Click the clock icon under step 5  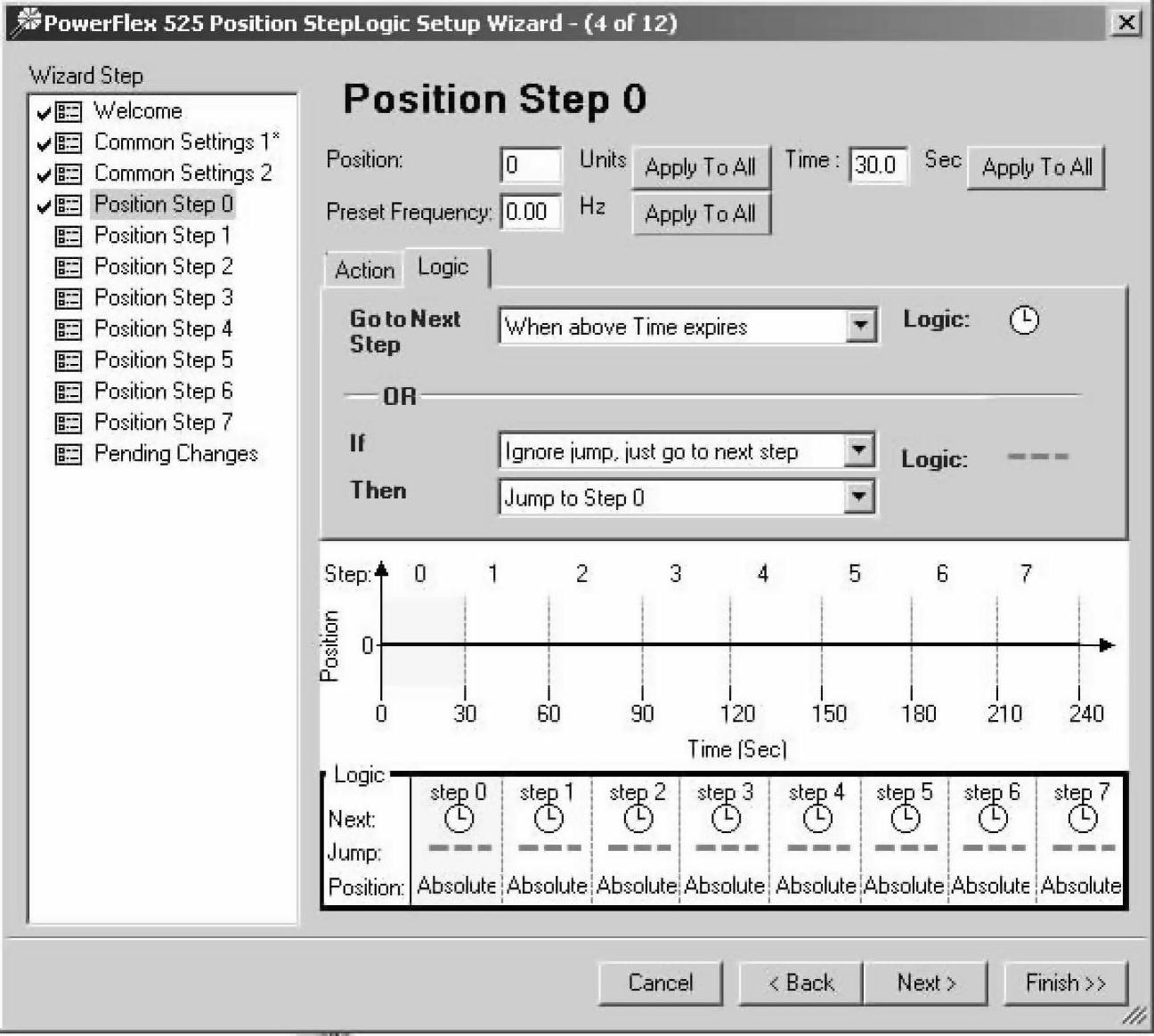[x=905, y=818]
